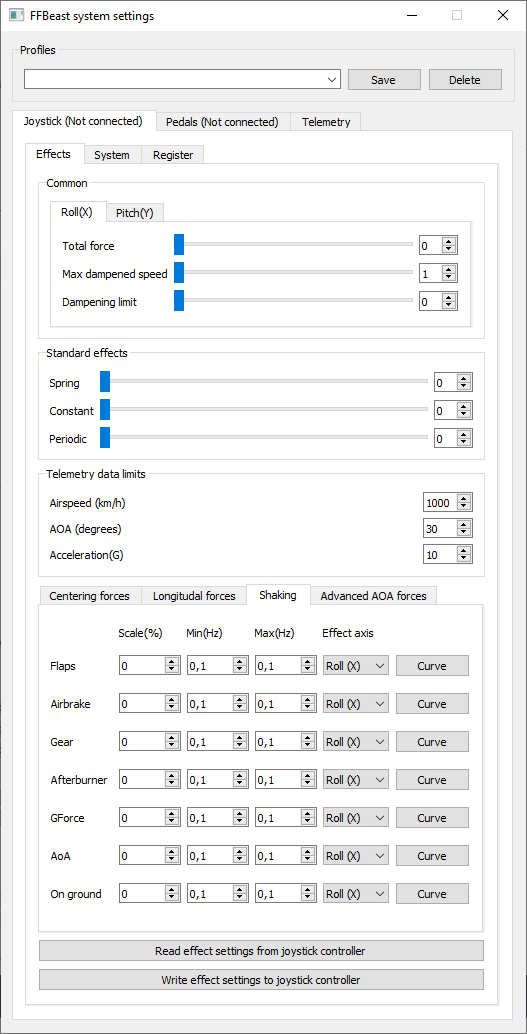Open the Advanced AOA forces tab
The image size is (527, 1034).
373,595
